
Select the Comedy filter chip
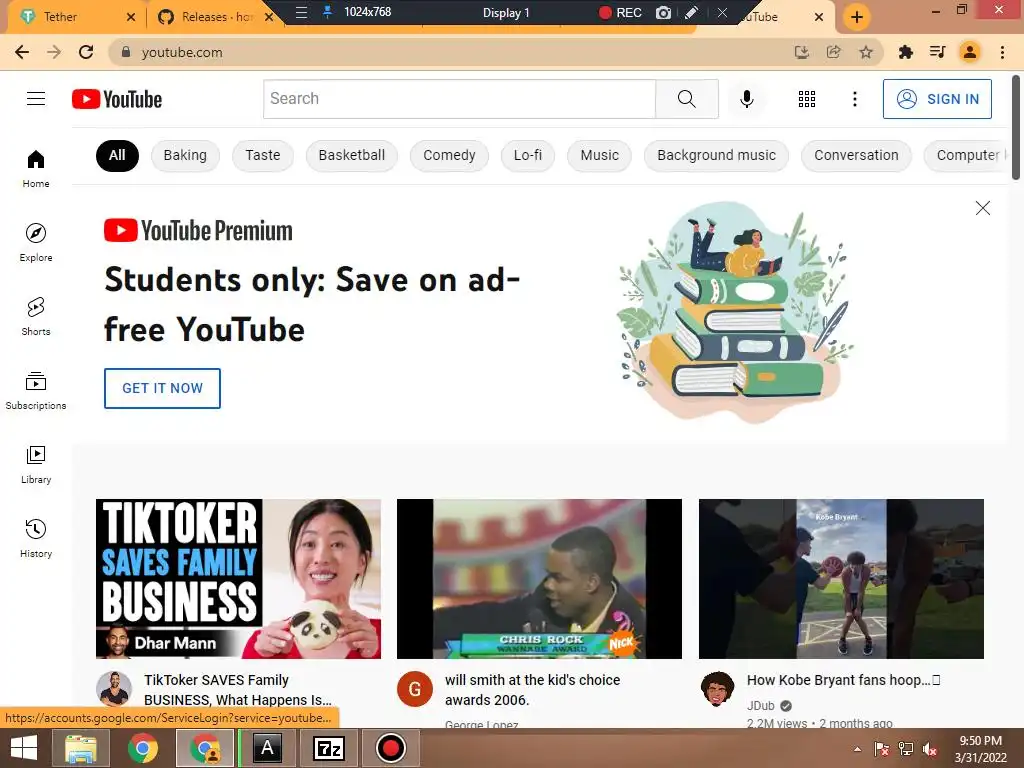click(449, 155)
